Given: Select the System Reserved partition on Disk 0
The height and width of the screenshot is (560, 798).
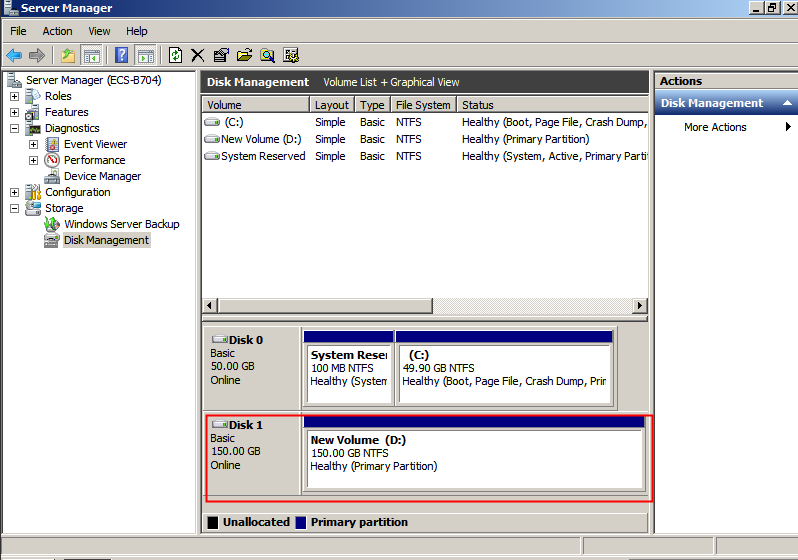Looking at the screenshot, I should 349,368.
